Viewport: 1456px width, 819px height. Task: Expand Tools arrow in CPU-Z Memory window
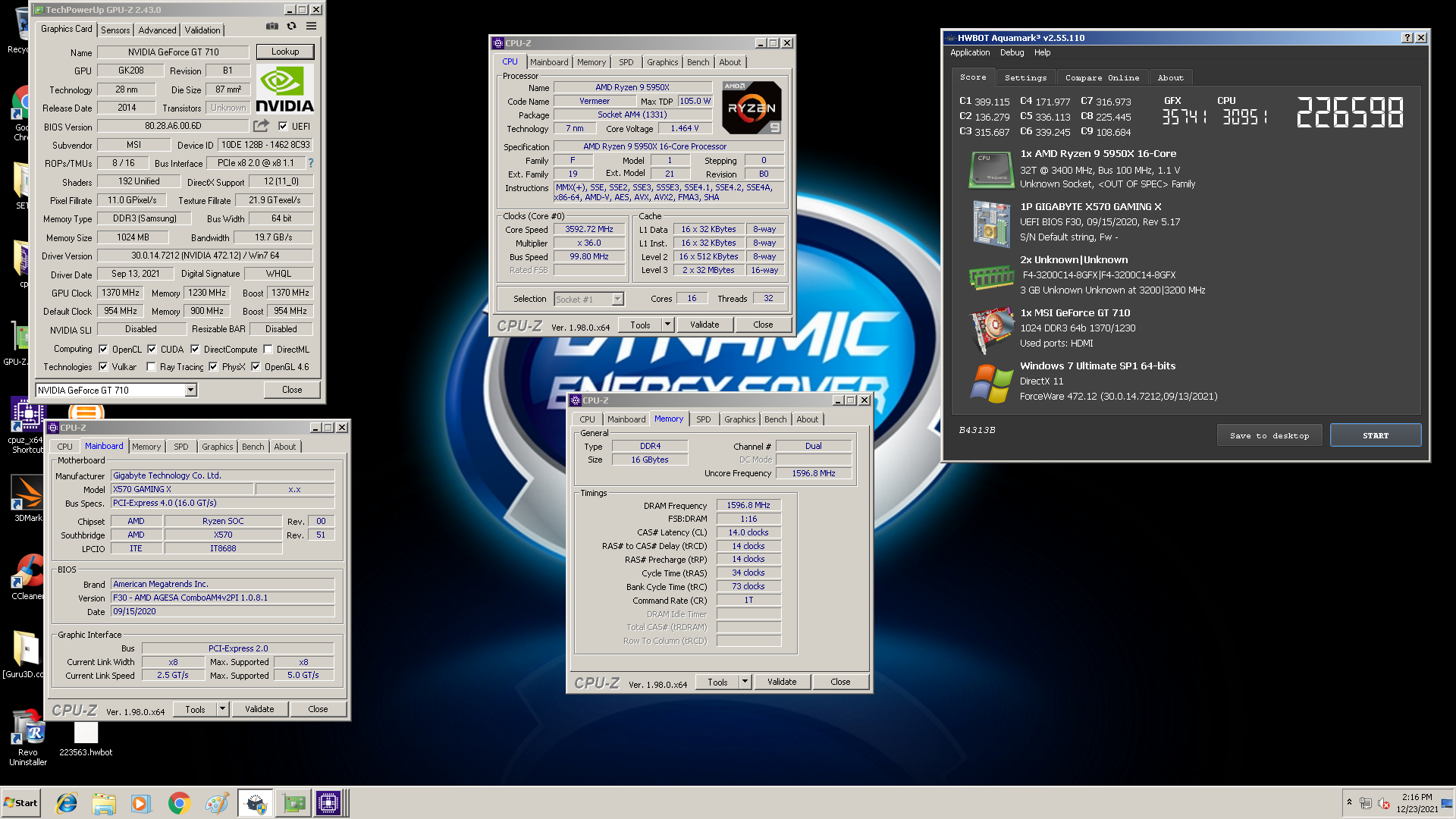(745, 682)
